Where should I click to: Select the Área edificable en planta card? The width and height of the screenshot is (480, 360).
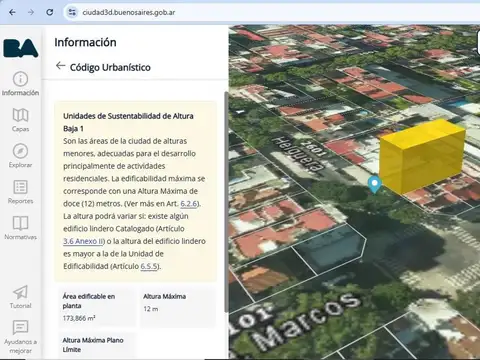pyautogui.click(x=97, y=308)
